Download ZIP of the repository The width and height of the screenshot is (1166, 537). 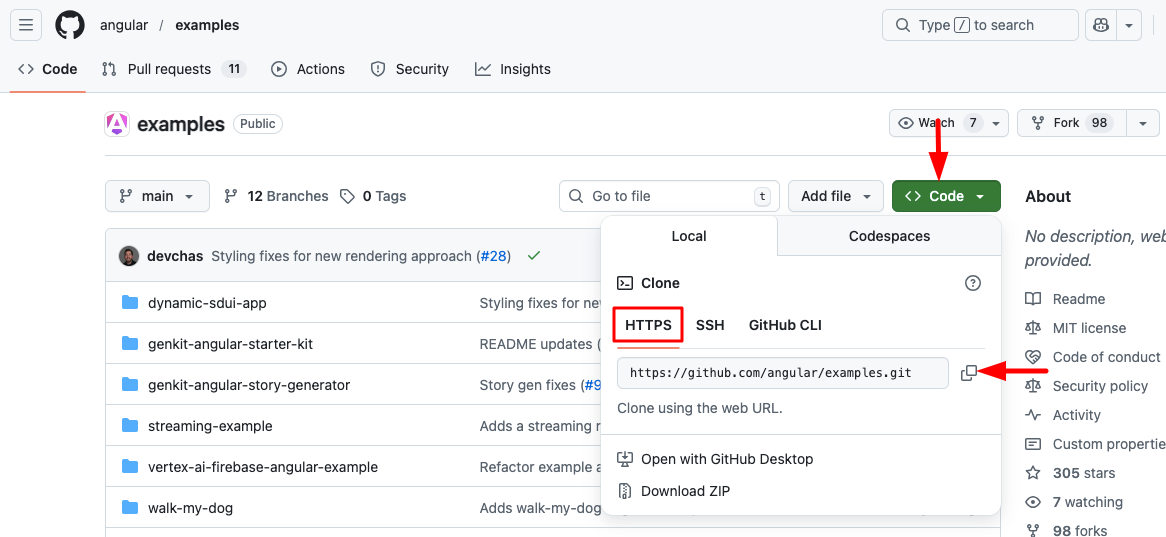point(674,491)
